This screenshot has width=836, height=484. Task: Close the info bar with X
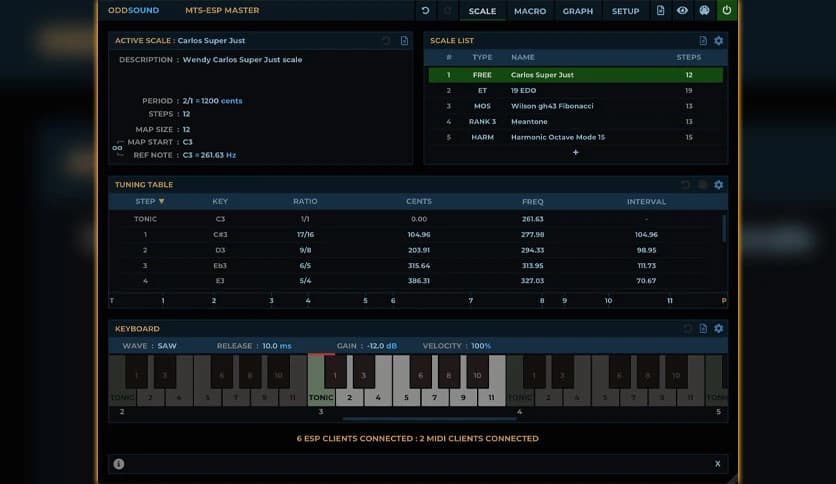pos(718,464)
